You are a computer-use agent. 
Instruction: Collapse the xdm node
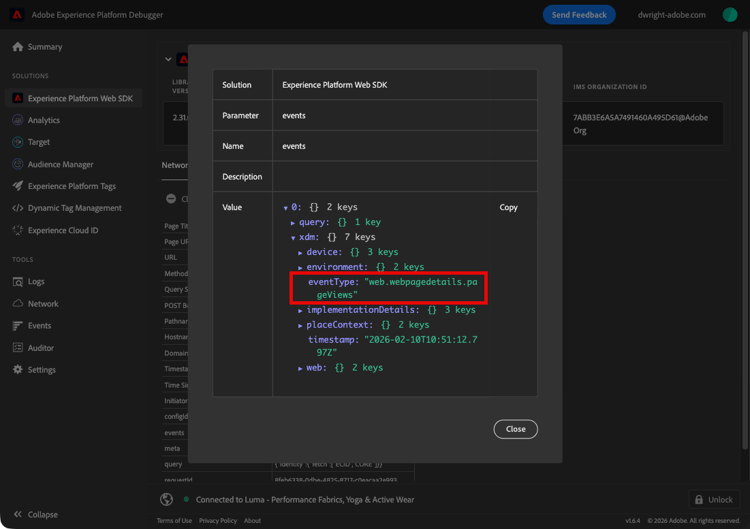tap(293, 237)
